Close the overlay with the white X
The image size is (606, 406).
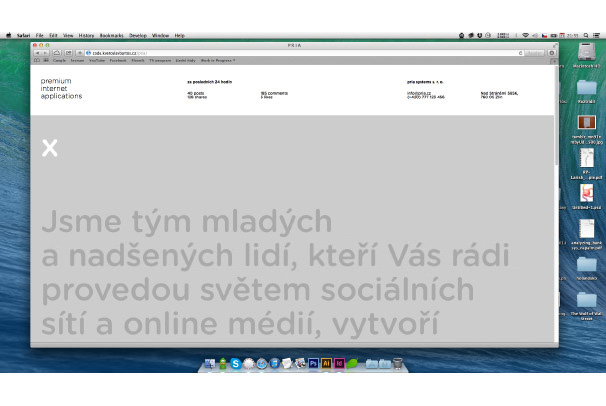[x=50, y=148]
